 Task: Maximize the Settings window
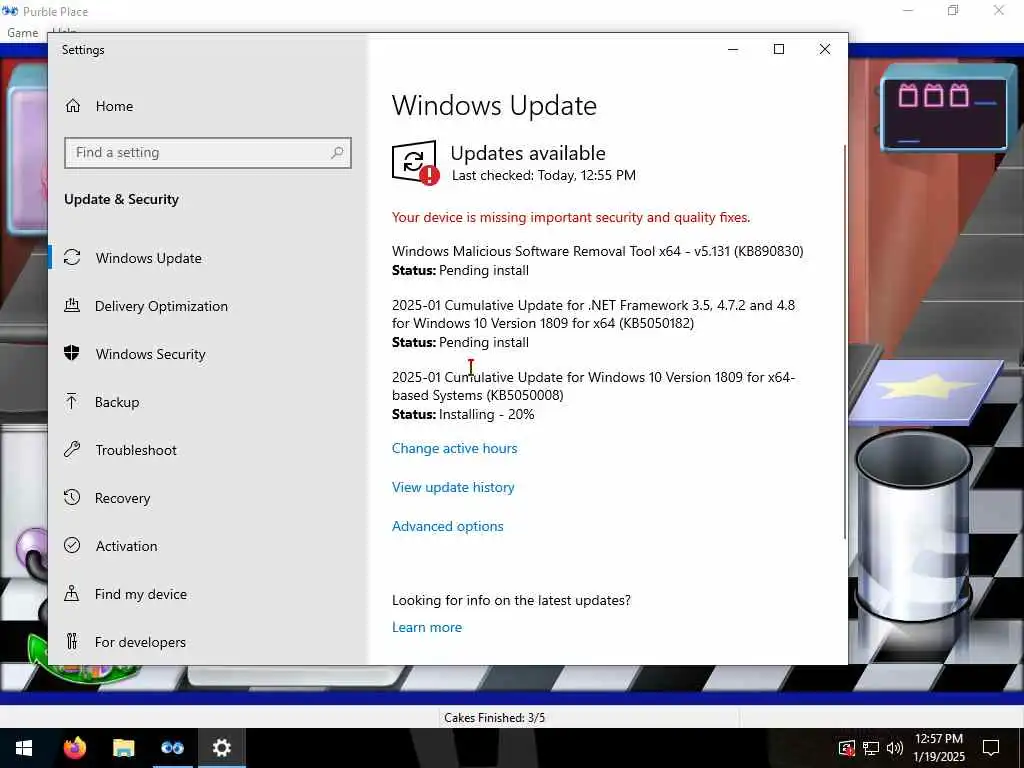point(778,49)
